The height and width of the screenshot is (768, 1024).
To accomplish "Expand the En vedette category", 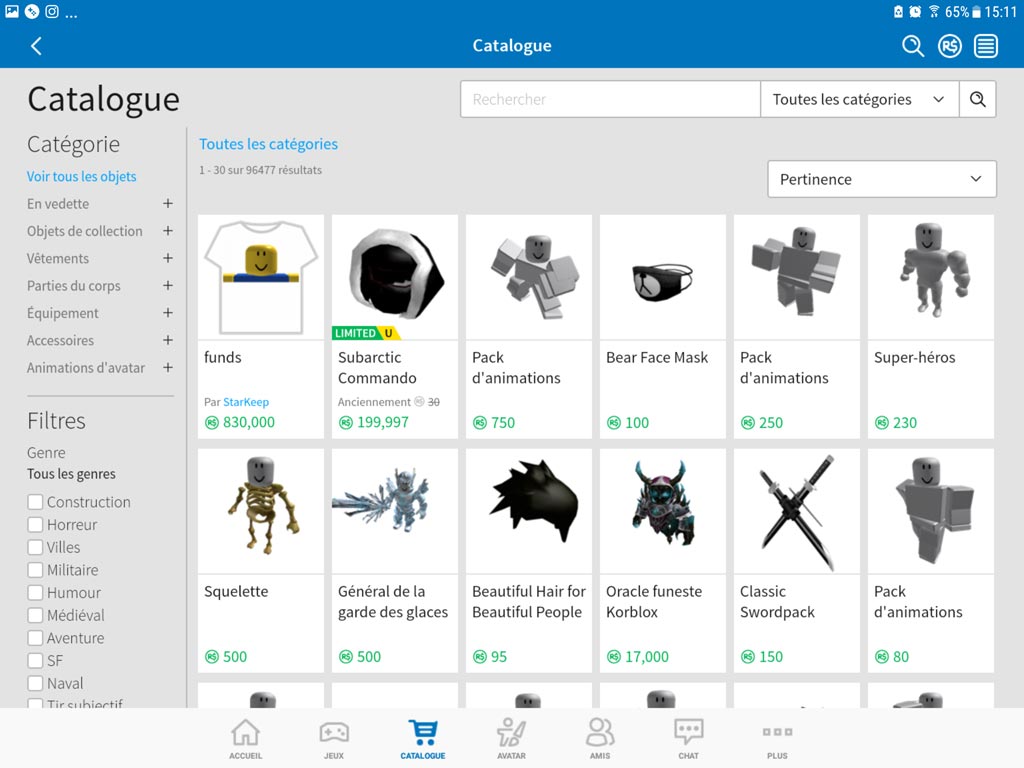I will click(168, 204).
